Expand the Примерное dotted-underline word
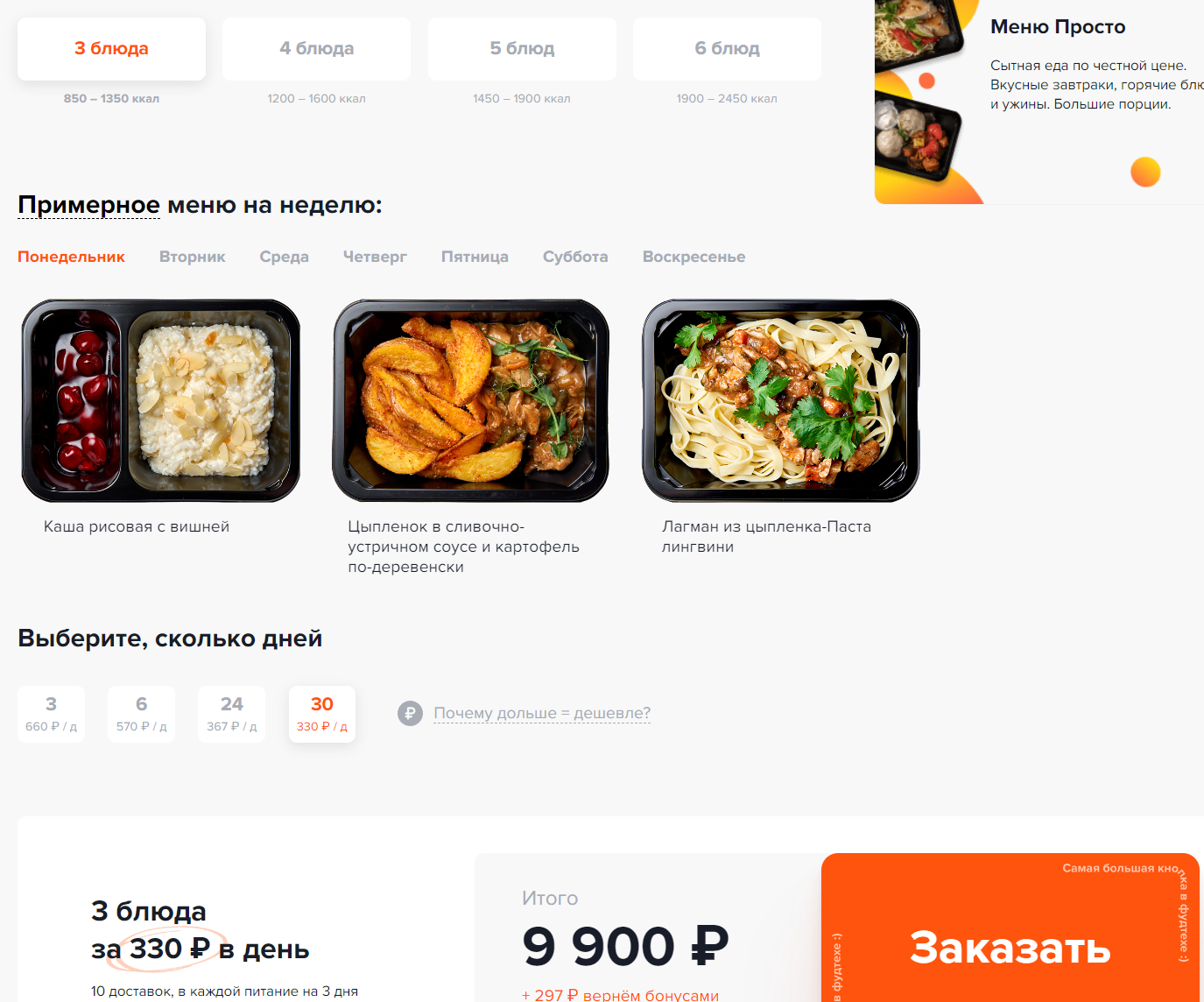The height and width of the screenshot is (1002, 1204). pos(88,205)
